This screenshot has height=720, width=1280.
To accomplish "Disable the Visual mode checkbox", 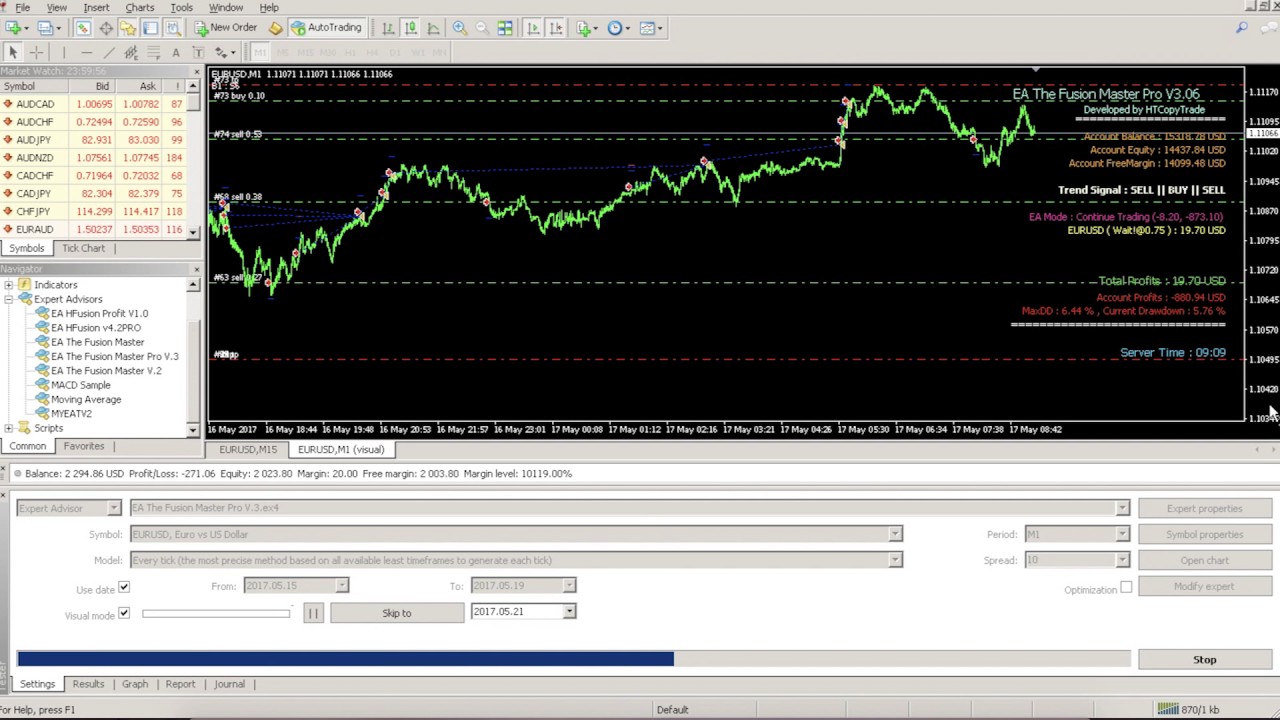I will point(124,613).
